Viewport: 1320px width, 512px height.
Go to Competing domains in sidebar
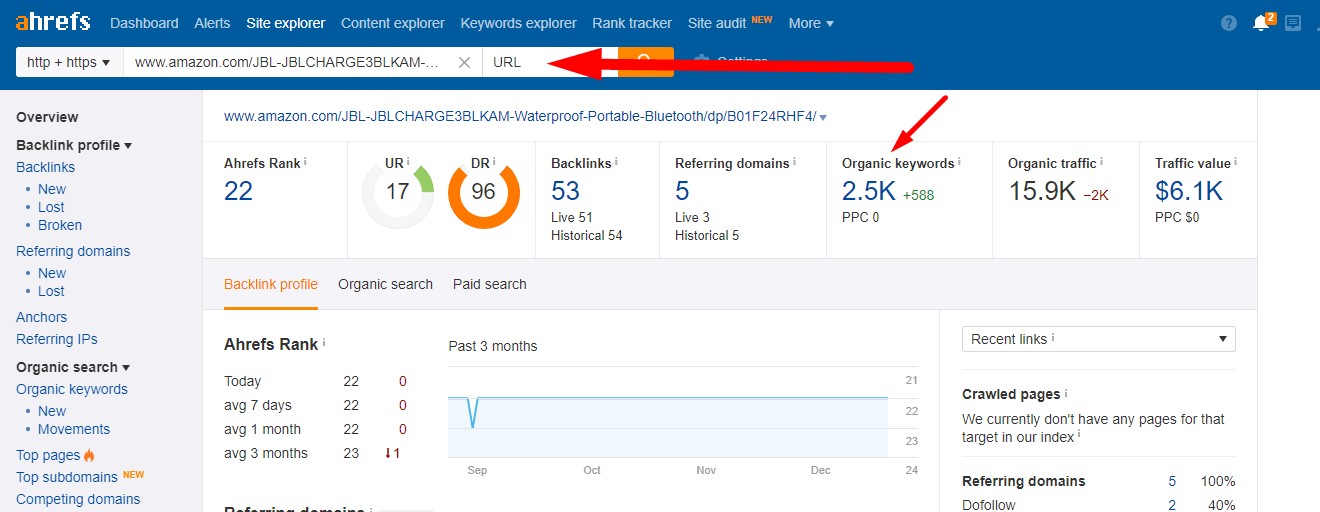click(x=78, y=499)
